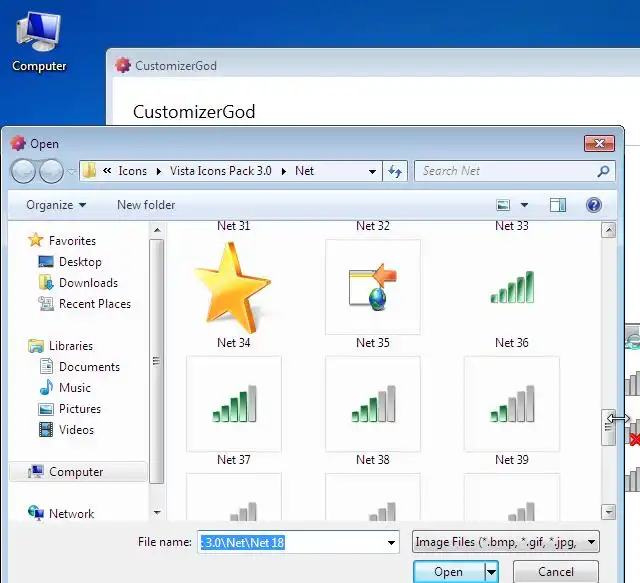Click the refresh button in address bar
Screen dimensions: 640x583
pyautogui.click(x=395, y=171)
